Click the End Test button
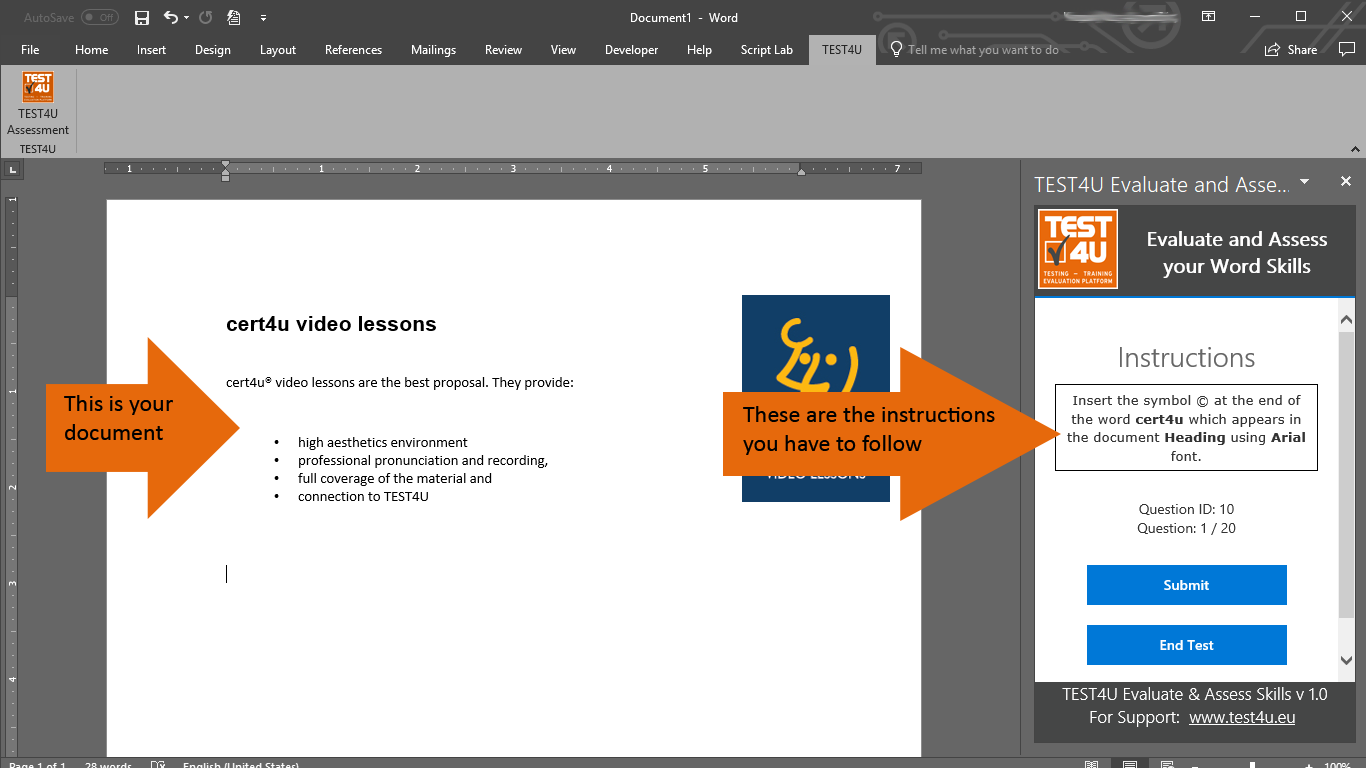1366x768 pixels. (1187, 645)
